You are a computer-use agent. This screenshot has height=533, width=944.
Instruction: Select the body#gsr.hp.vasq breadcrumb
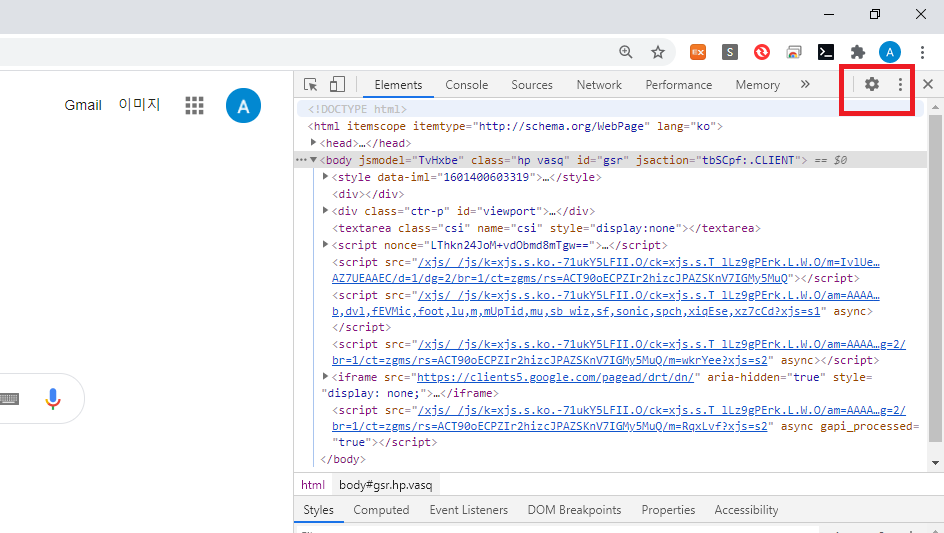click(x=385, y=485)
